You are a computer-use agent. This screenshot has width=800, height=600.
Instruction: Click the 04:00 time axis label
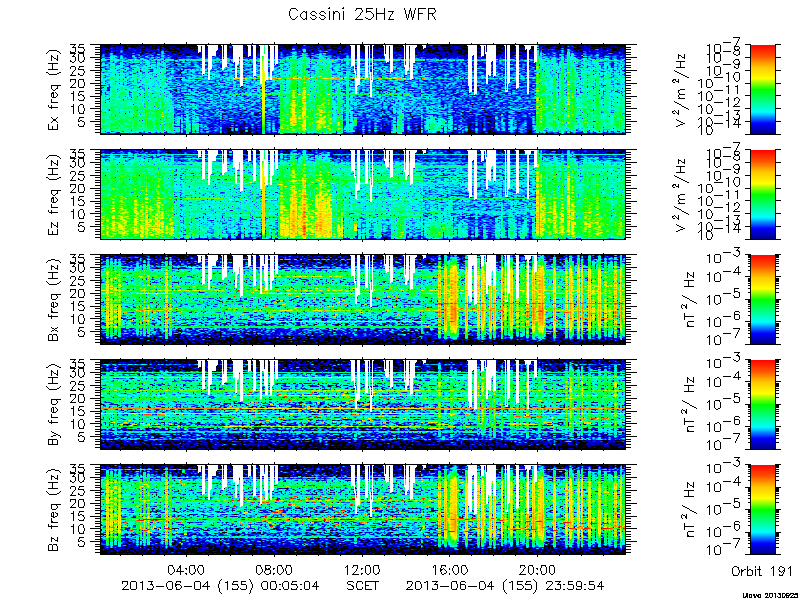click(187, 569)
